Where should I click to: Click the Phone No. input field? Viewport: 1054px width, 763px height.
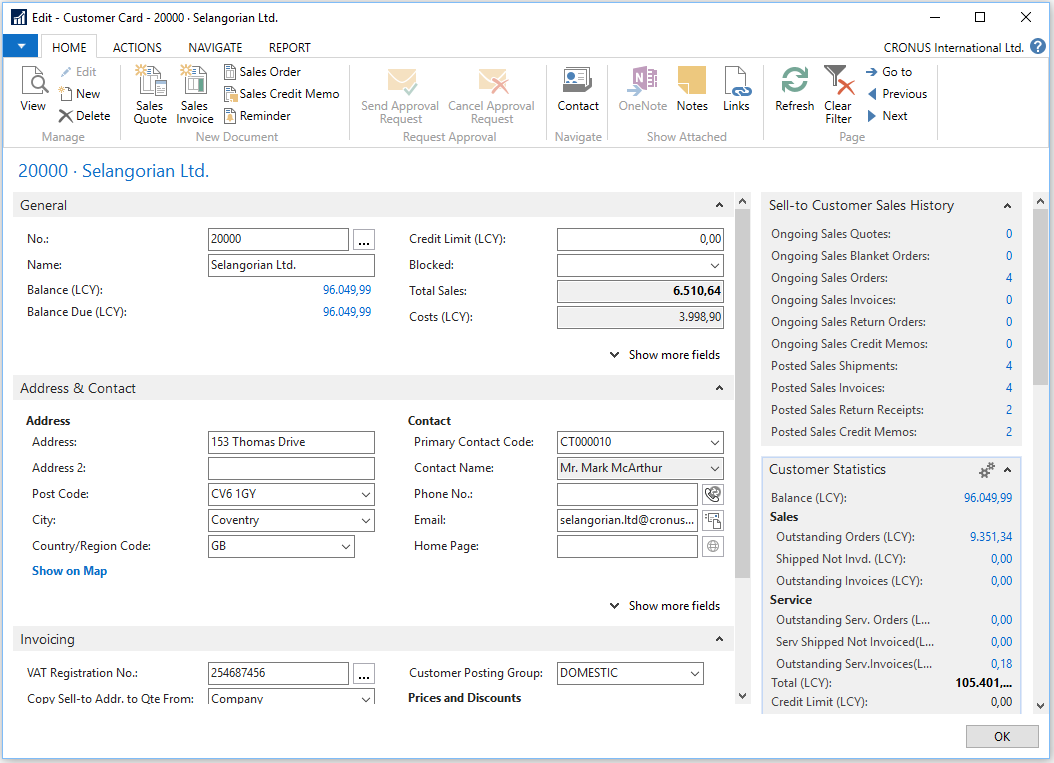point(627,495)
